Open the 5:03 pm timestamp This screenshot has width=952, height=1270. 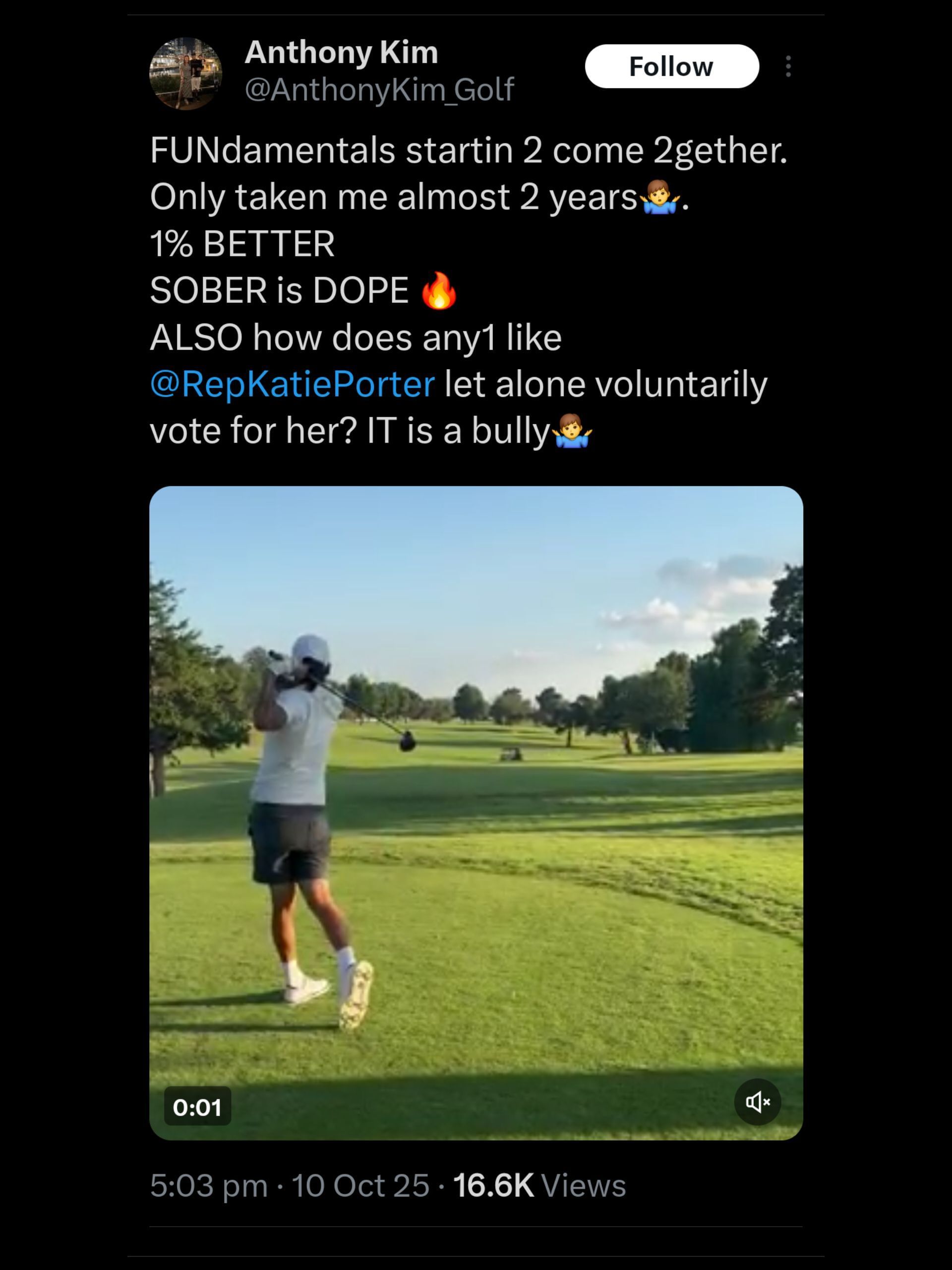[209, 1186]
